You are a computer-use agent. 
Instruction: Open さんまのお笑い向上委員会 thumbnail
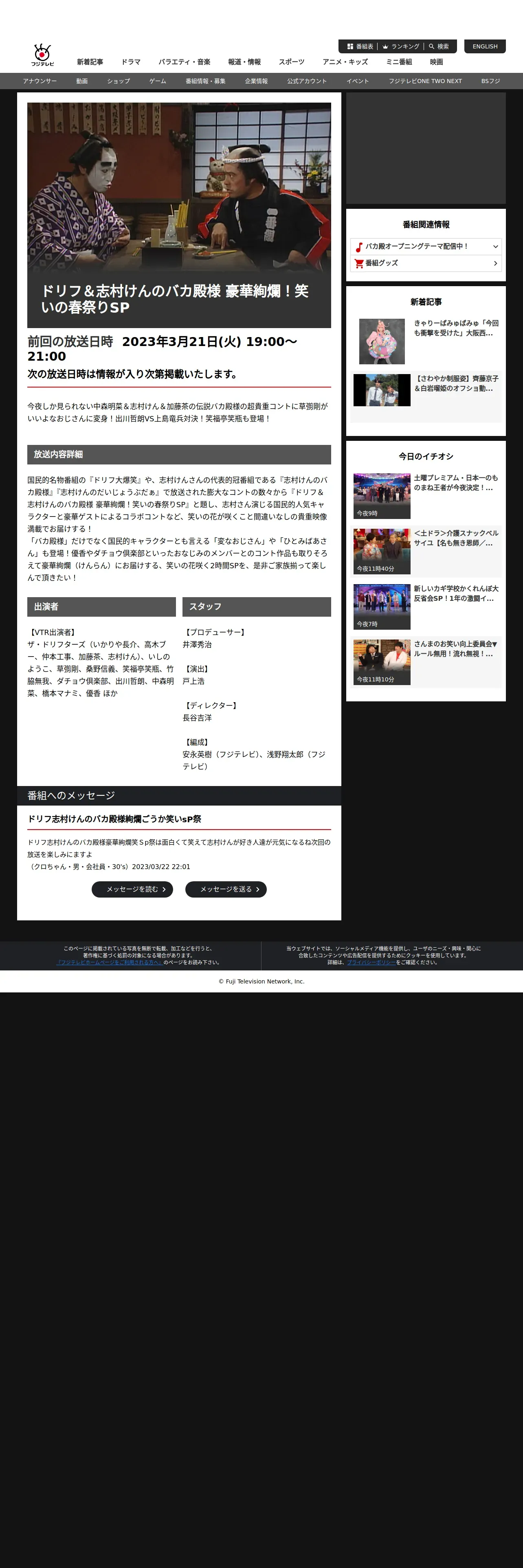[382, 662]
